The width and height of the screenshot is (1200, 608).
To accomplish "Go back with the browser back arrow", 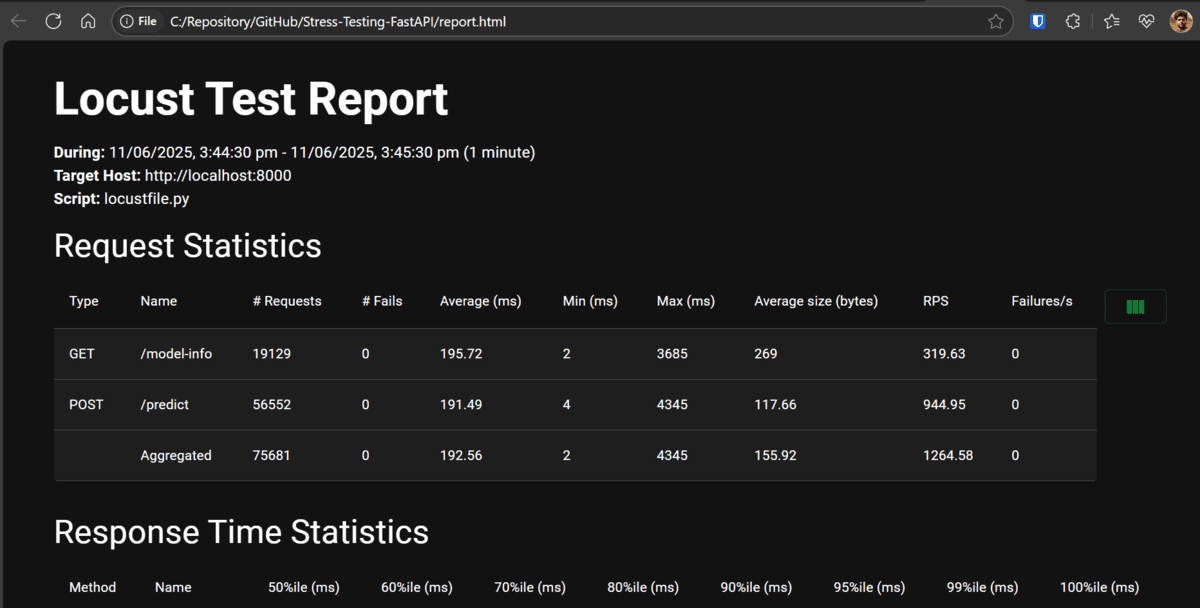I will coord(19,21).
